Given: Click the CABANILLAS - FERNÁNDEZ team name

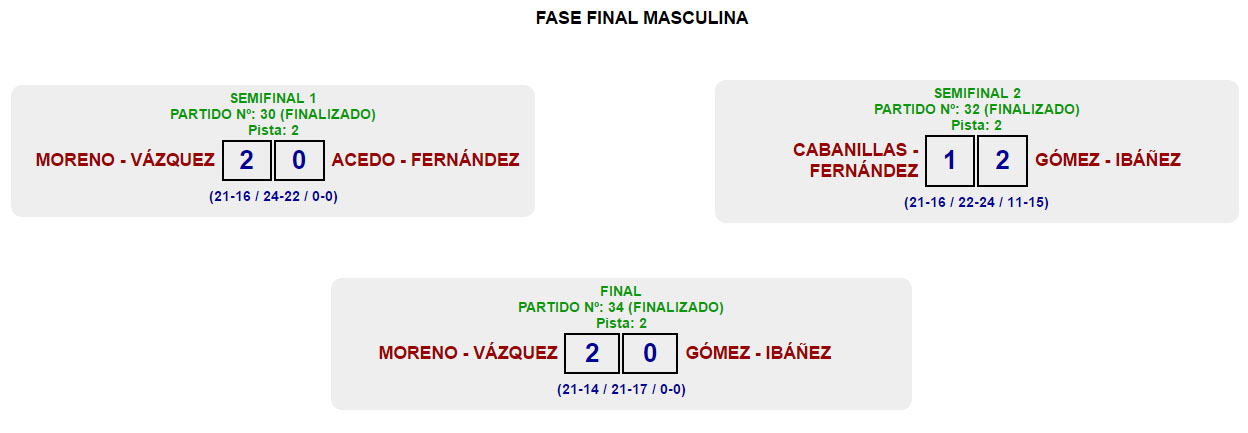Looking at the screenshot, I should click(856, 160).
